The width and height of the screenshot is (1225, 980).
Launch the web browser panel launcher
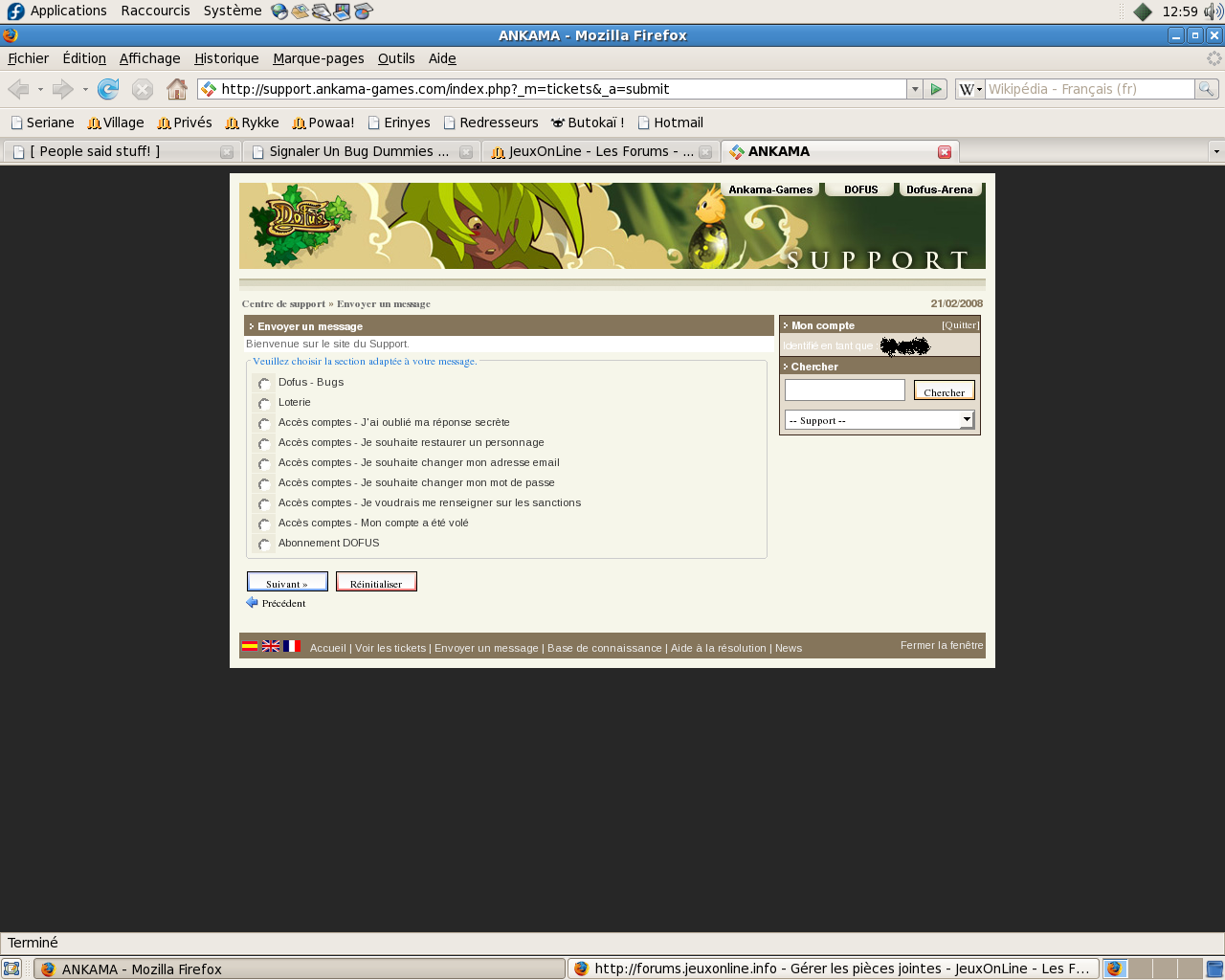(x=279, y=11)
